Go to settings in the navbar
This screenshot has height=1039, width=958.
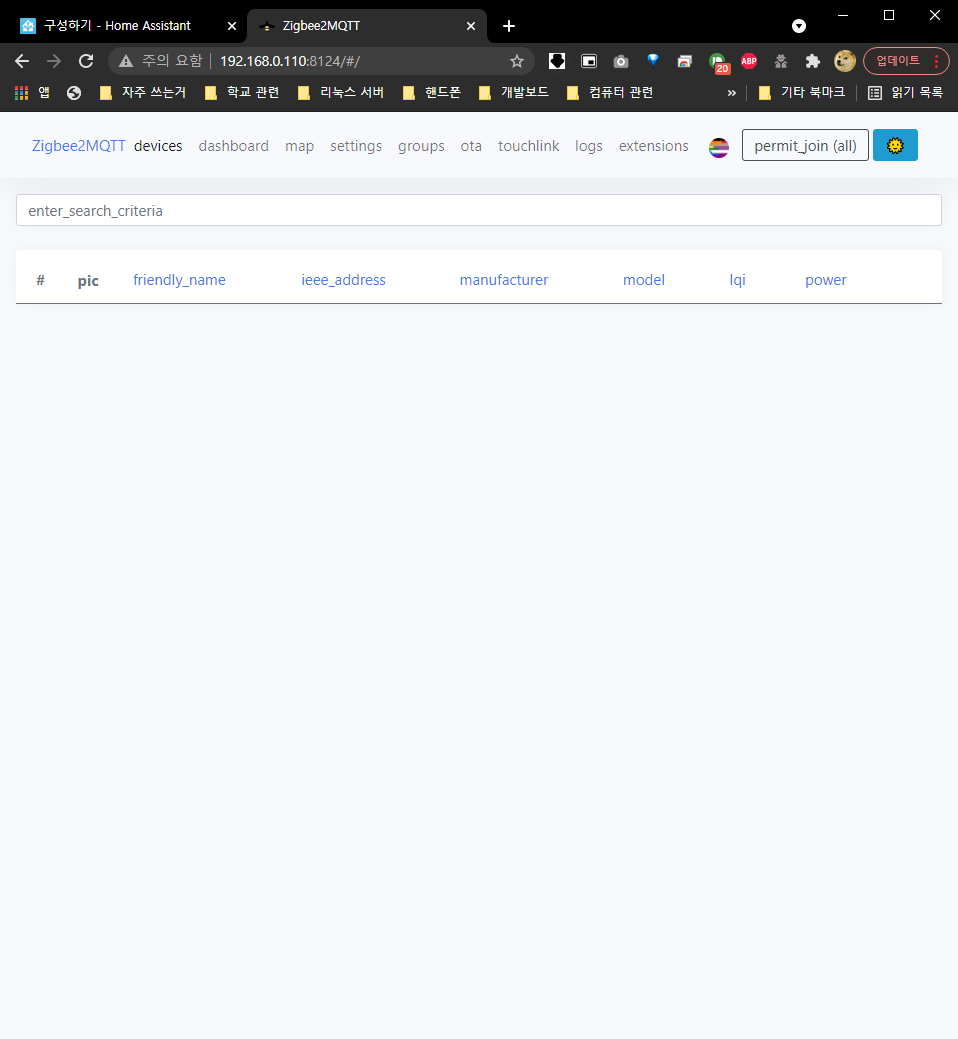[x=356, y=146]
